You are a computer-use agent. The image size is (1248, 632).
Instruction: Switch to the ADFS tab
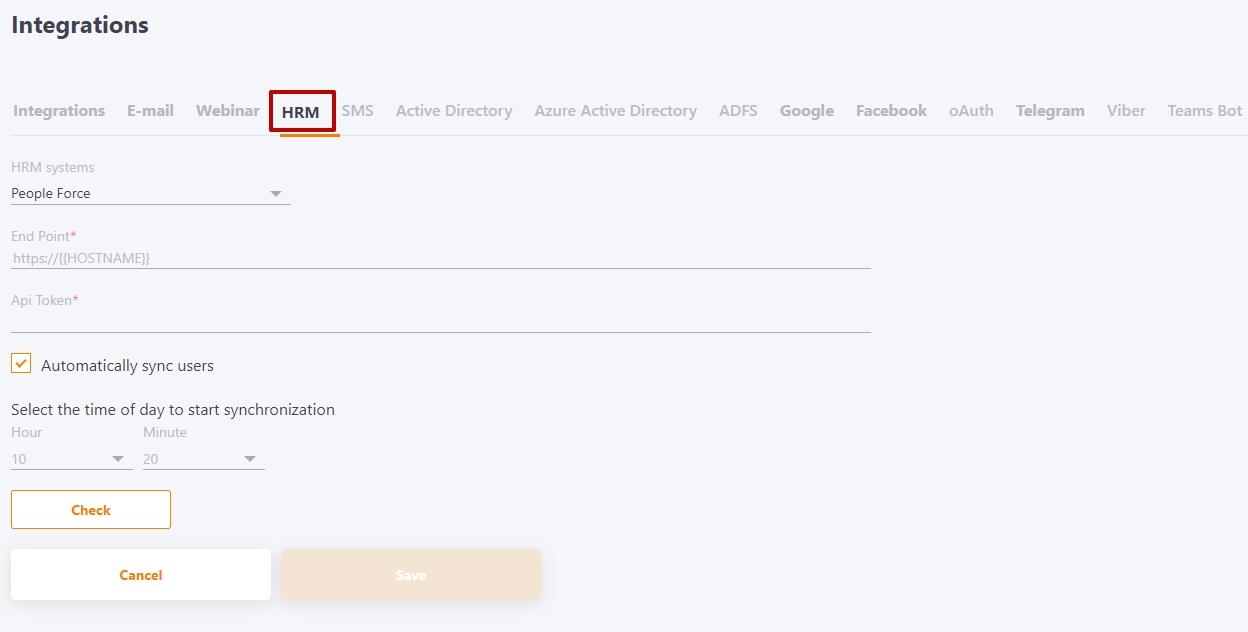(738, 111)
